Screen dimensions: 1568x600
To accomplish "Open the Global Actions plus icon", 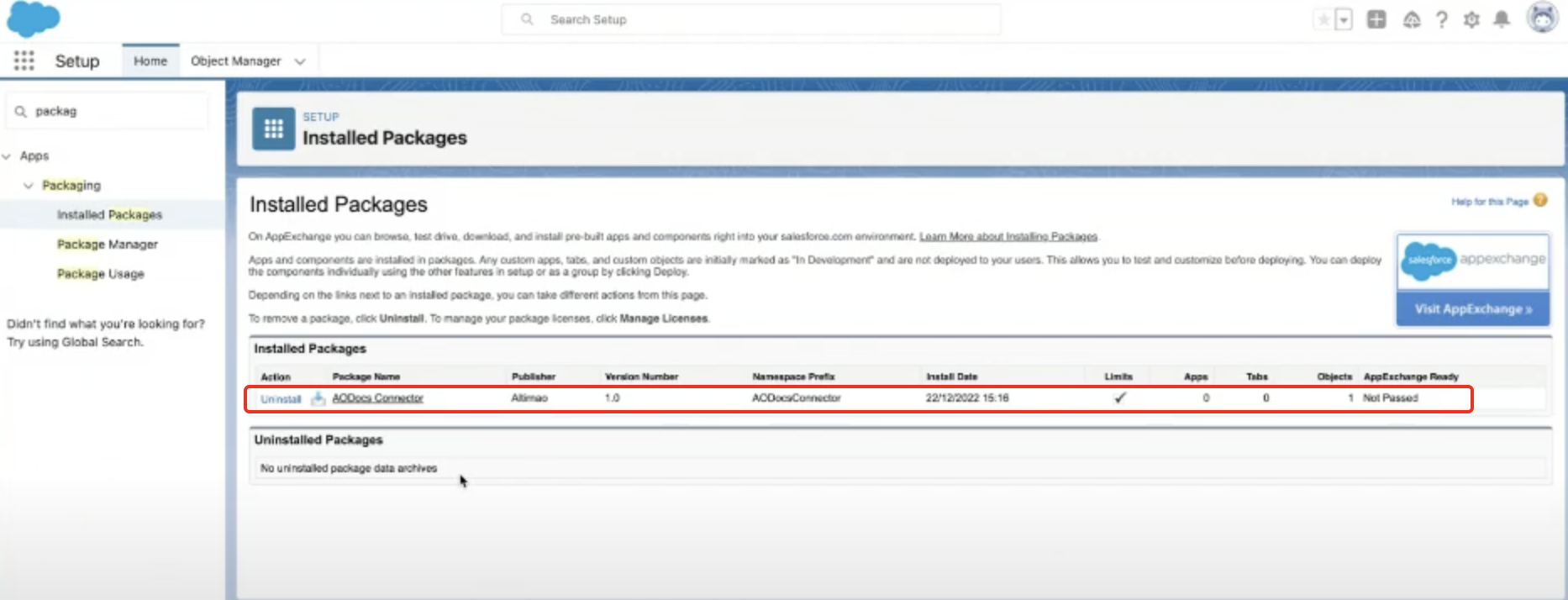I will click(1376, 19).
